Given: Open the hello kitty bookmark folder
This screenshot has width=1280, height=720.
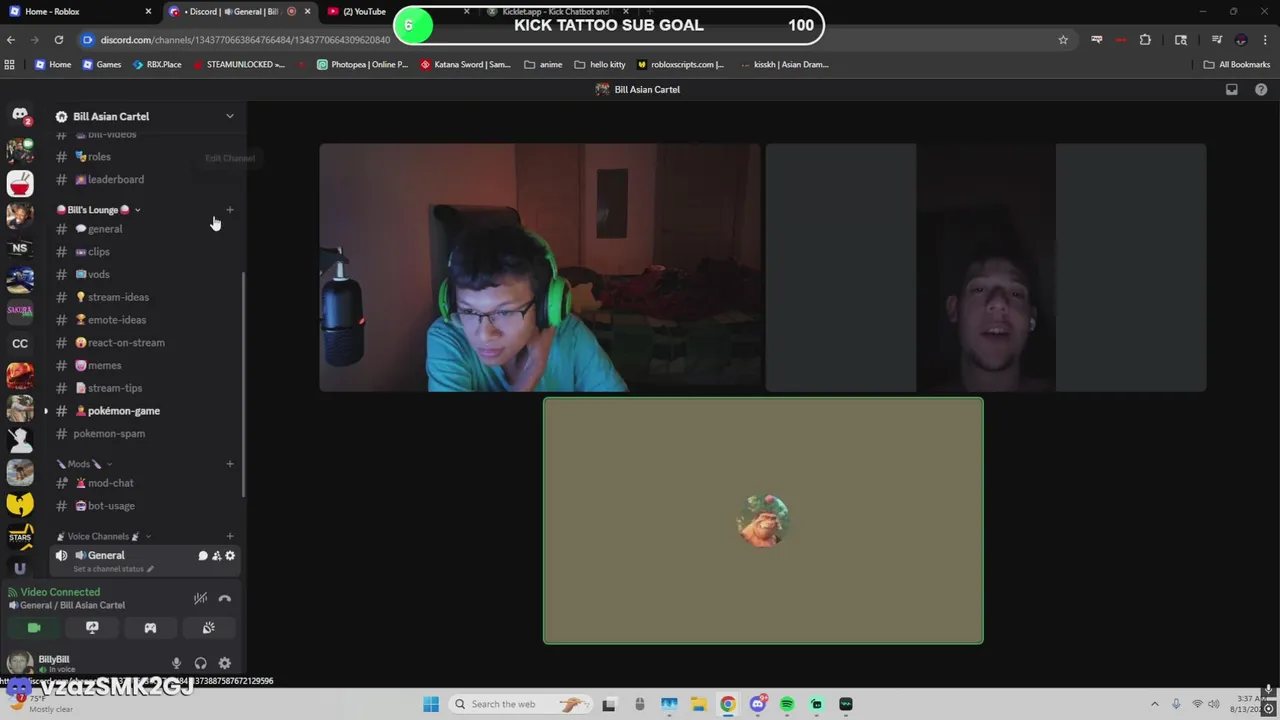Looking at the screenshot, I should [600, 64].
